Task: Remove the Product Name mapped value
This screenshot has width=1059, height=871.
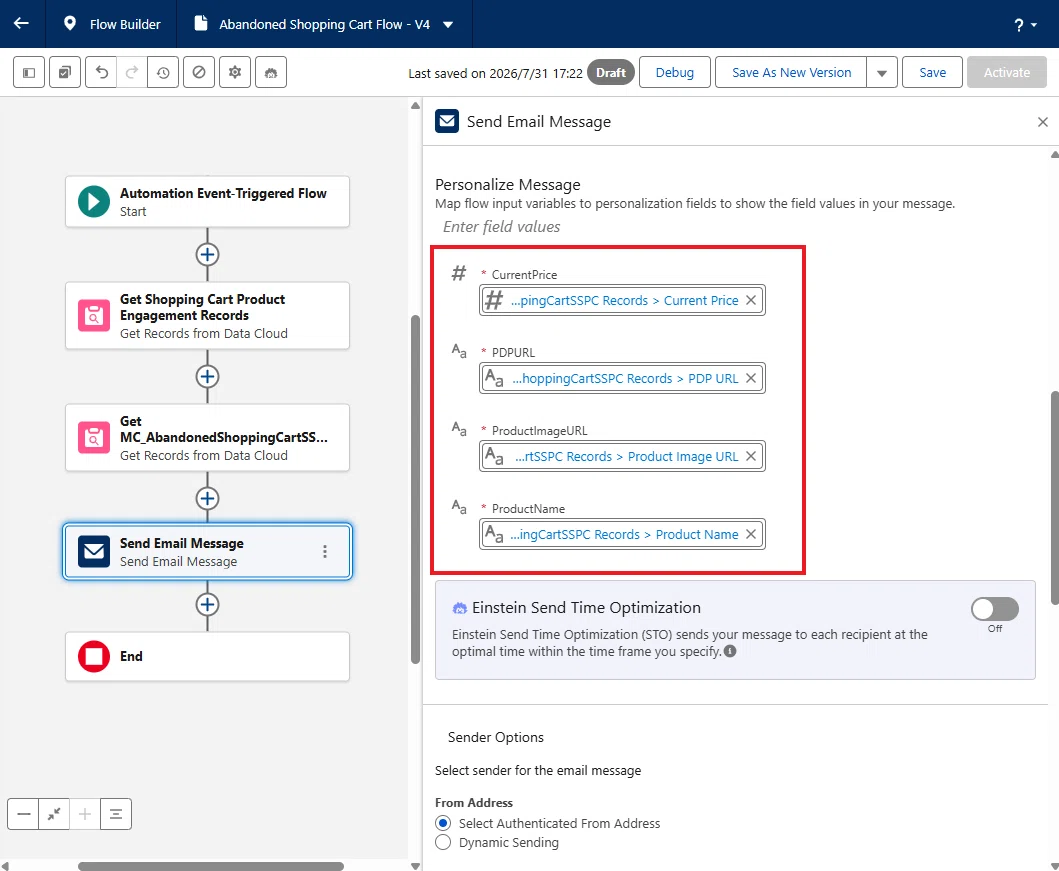Action: (750, 534)
